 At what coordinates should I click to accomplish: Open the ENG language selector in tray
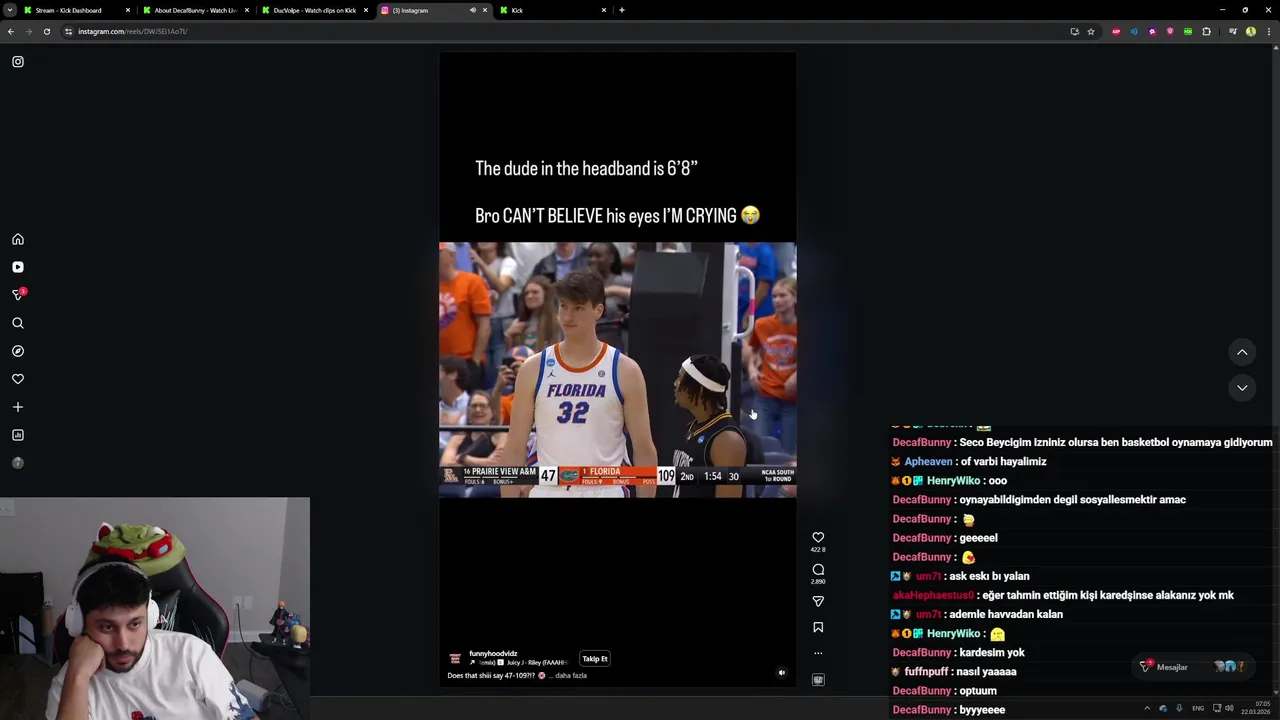pyautogui.click(x=1198, y=708)
